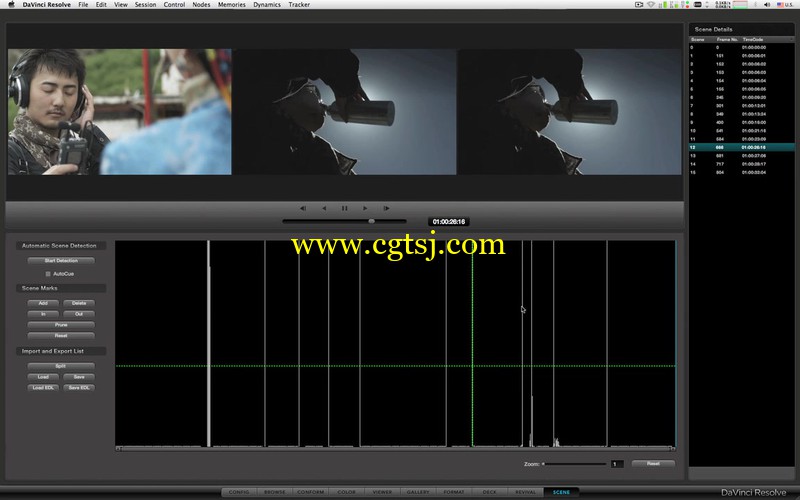
Task: Click the Load EDL button
Action: [x=43, y=388]
